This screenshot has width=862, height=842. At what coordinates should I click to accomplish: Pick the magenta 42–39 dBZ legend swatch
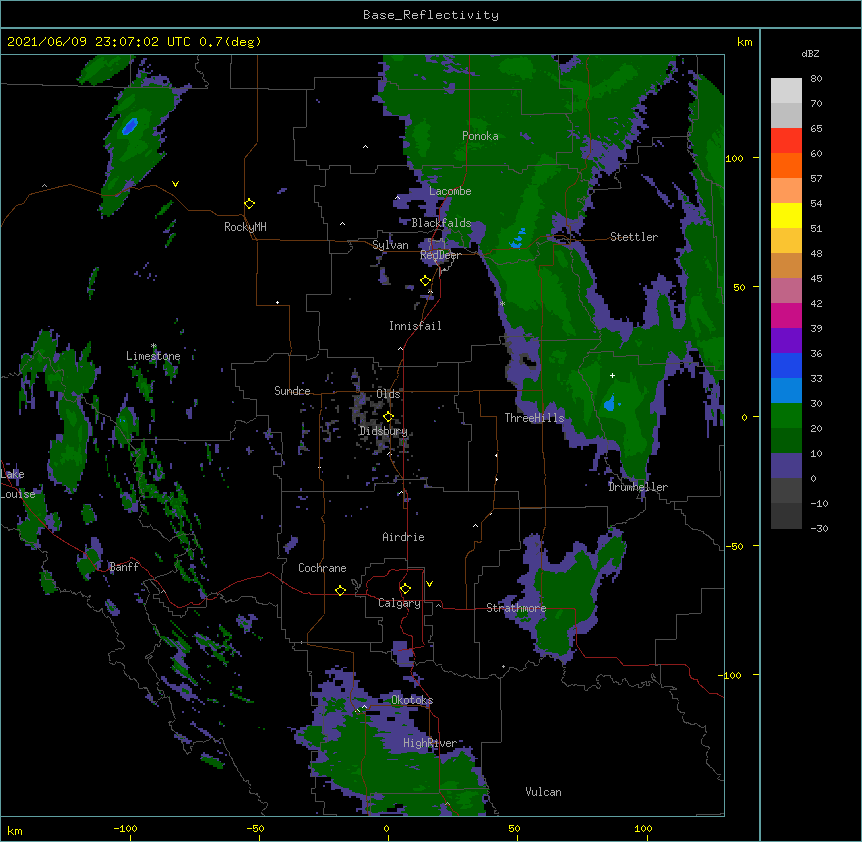(786, 315)
